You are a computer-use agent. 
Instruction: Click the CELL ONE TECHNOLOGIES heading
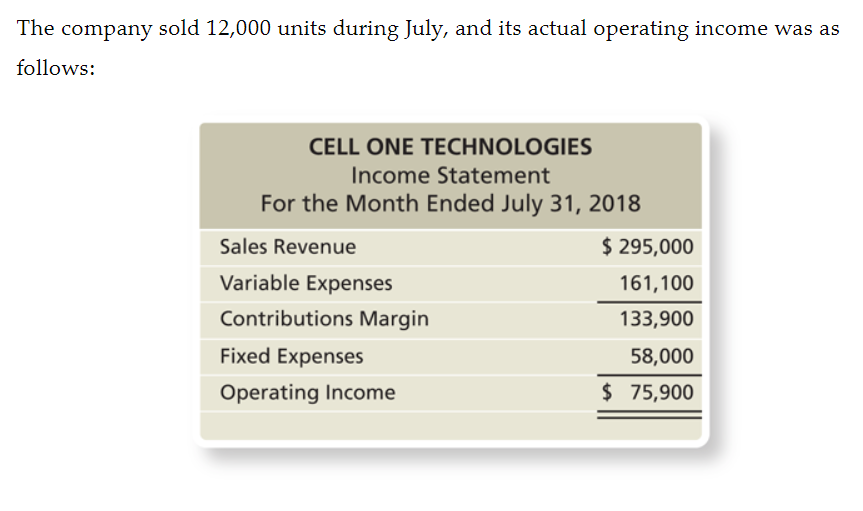pos(450,147)
